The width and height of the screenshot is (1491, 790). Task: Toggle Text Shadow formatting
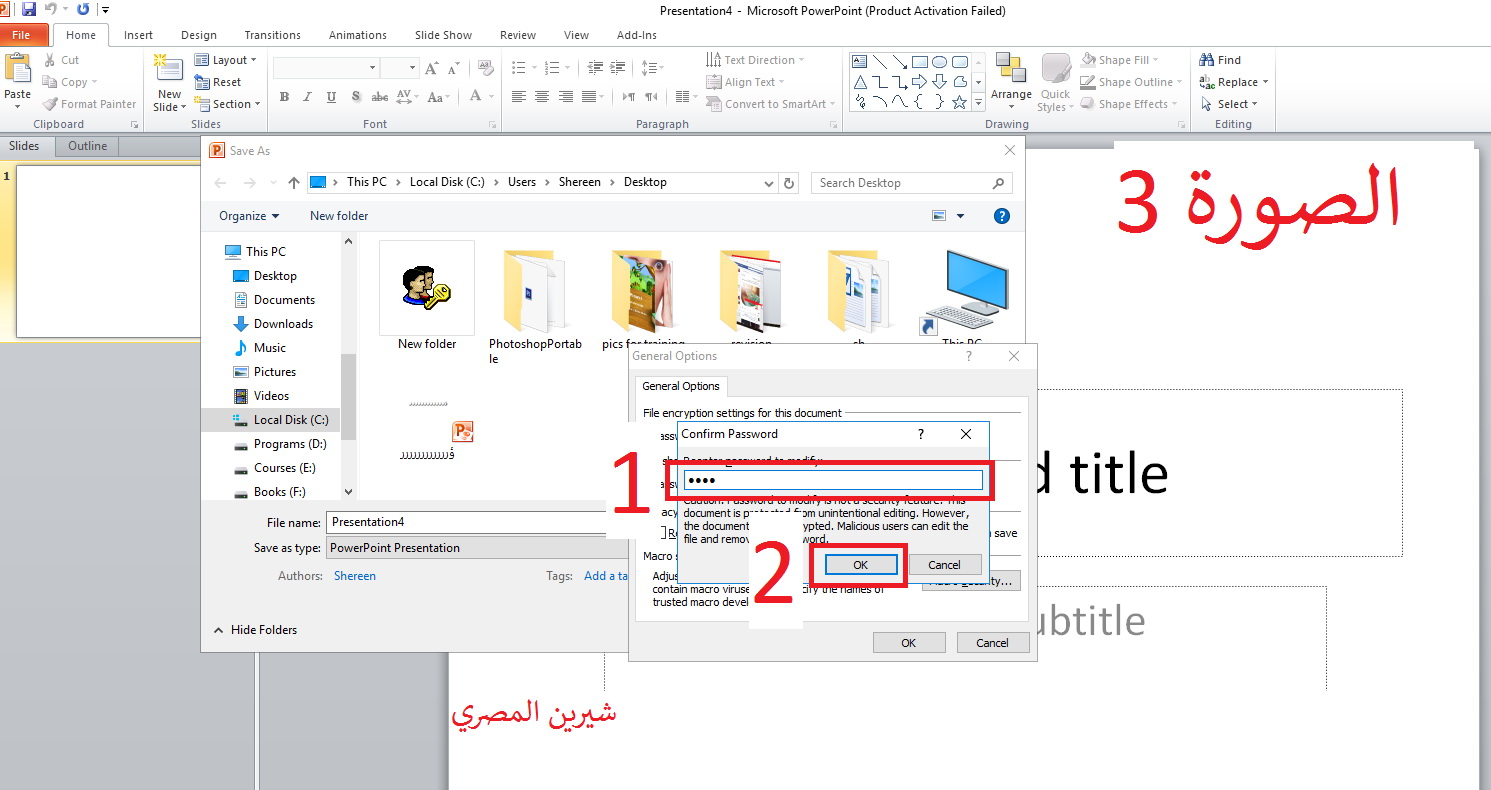[x=356, y=97]
